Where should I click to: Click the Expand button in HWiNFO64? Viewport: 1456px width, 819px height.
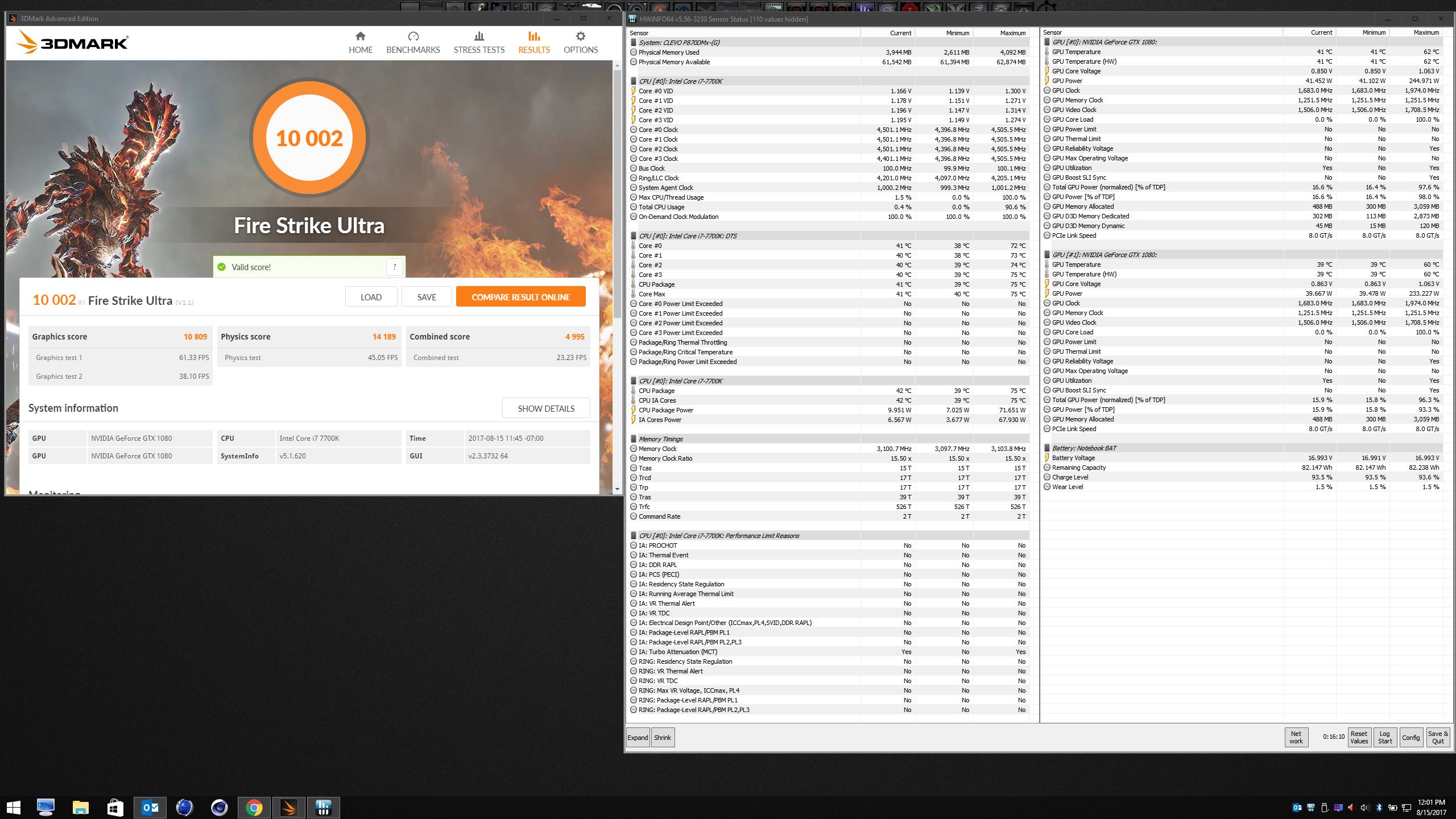tap(638, 738)
